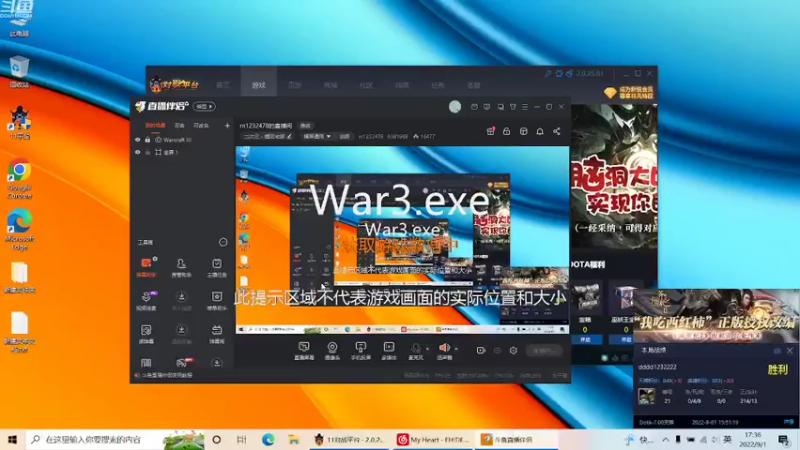Select the 任务 tab in the battle platform
800x450 pixels.
(x=437, y=85)
